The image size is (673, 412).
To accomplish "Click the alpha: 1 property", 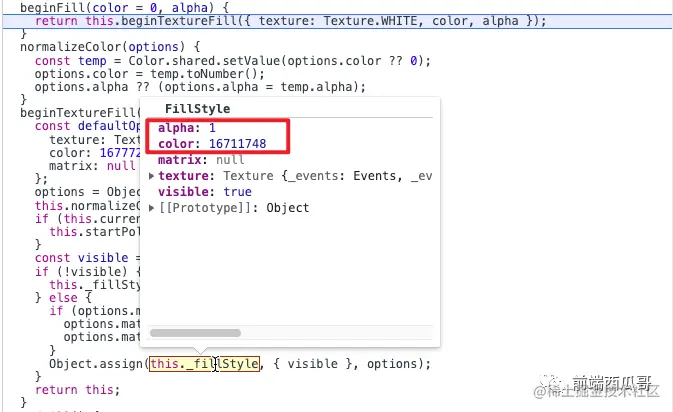I will coord(187,128).
